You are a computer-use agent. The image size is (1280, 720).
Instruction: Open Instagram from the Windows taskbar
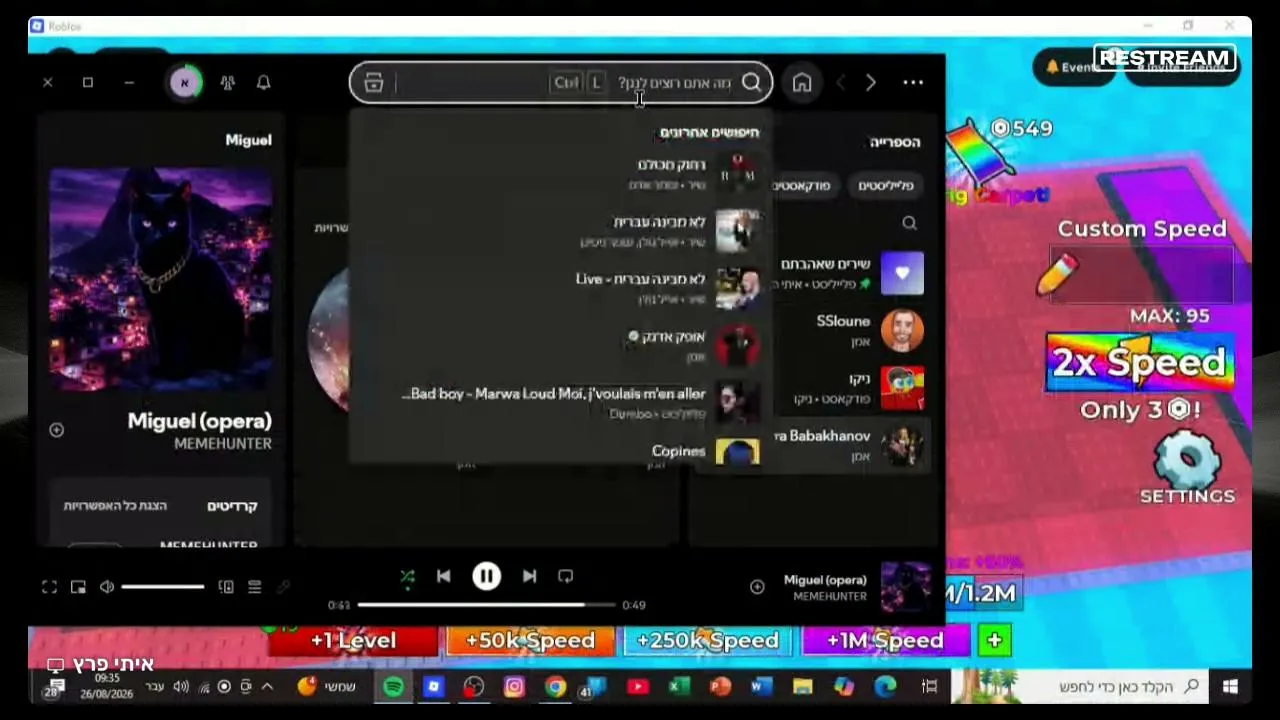514,687
